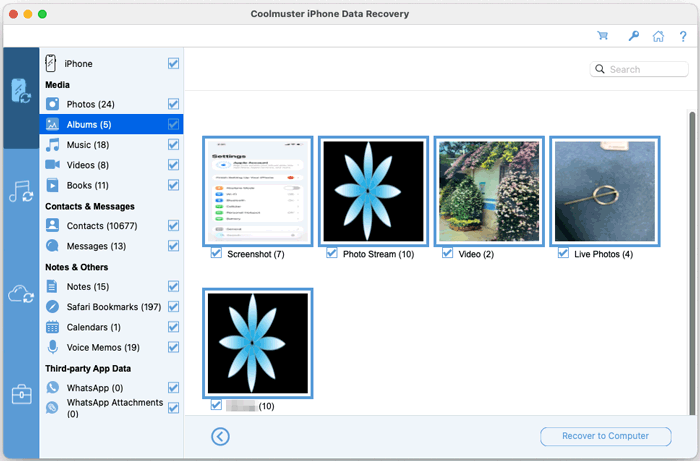
Task: Open the blurred-name album thumbnail
Action: coord(258,343)
